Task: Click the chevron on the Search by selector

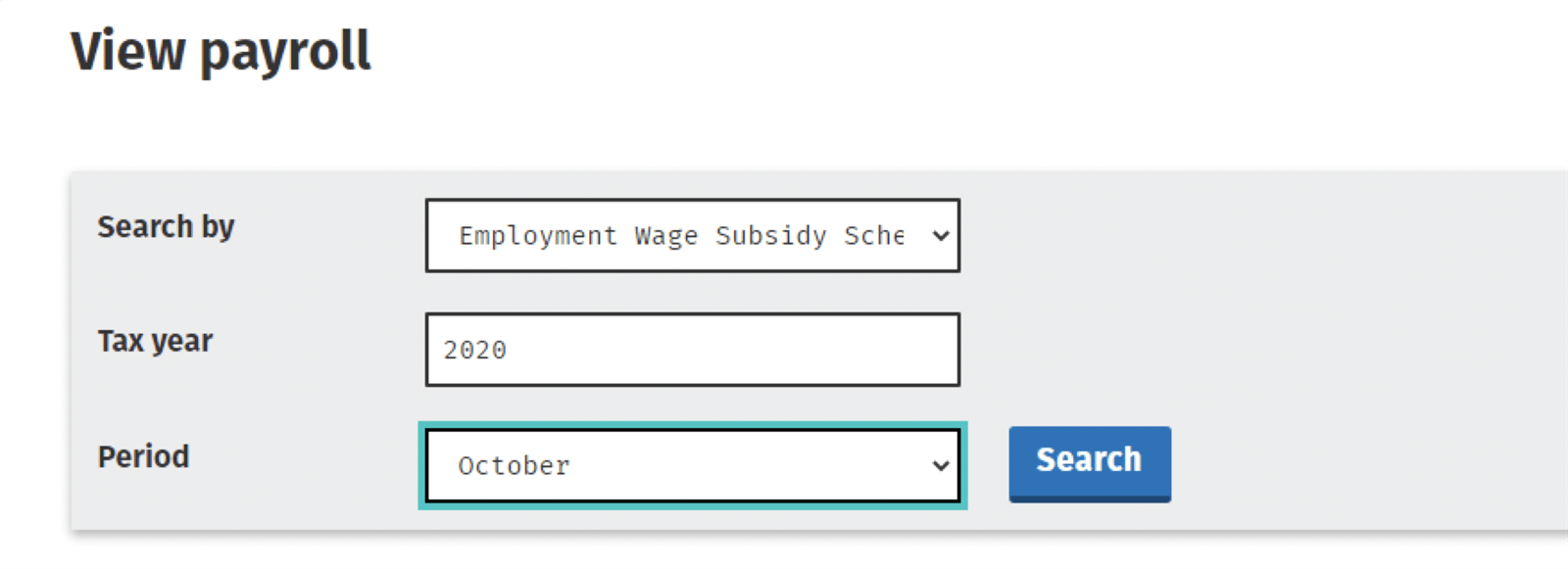Action: coord(940,235)
